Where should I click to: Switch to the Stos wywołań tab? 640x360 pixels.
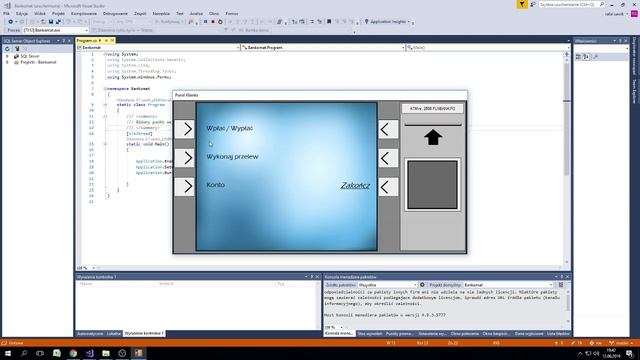369,333
